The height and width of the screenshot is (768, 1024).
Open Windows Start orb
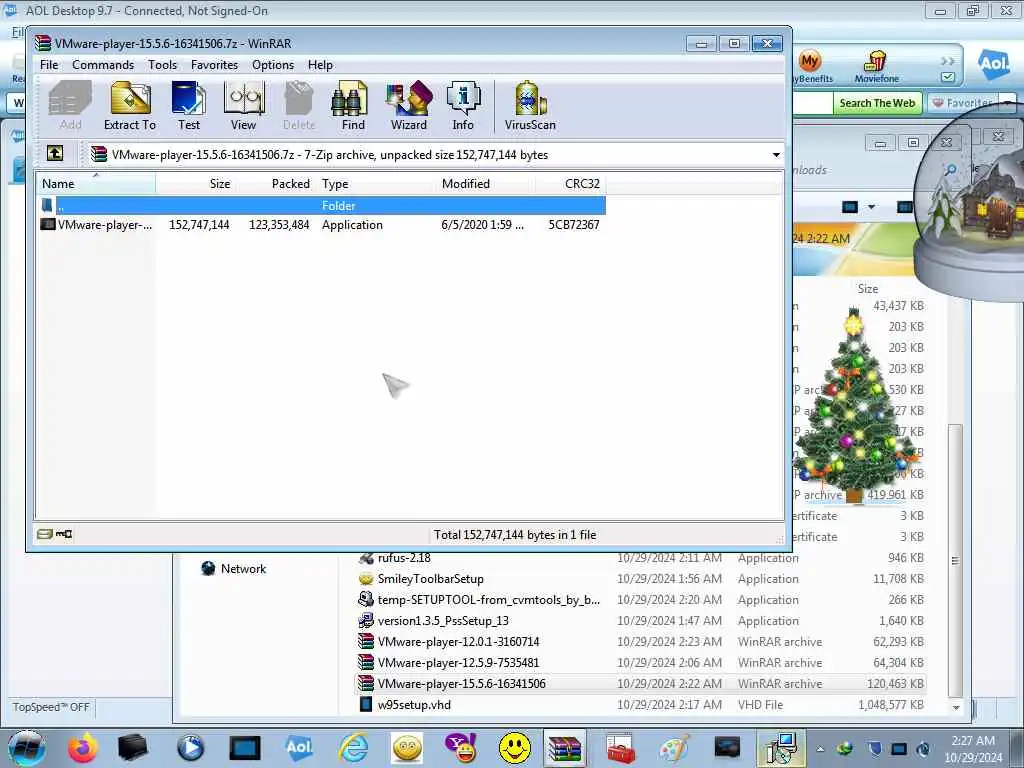pyautogui.click(x=27, y=748)
